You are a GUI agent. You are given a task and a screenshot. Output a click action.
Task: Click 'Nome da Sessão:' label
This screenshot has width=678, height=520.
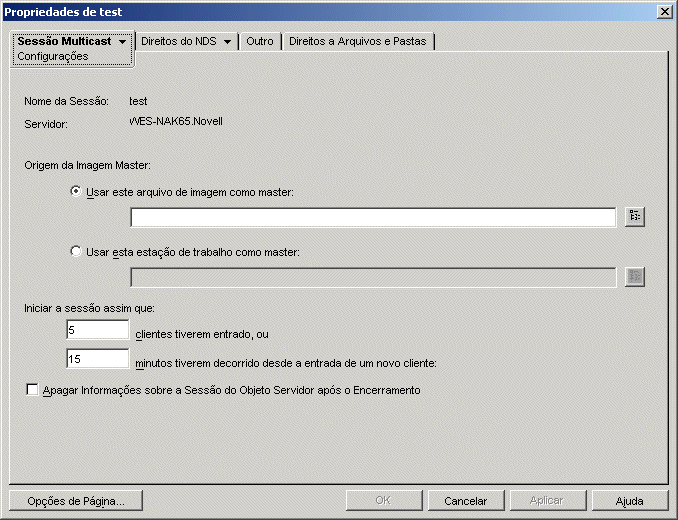[x=67, y=101]
